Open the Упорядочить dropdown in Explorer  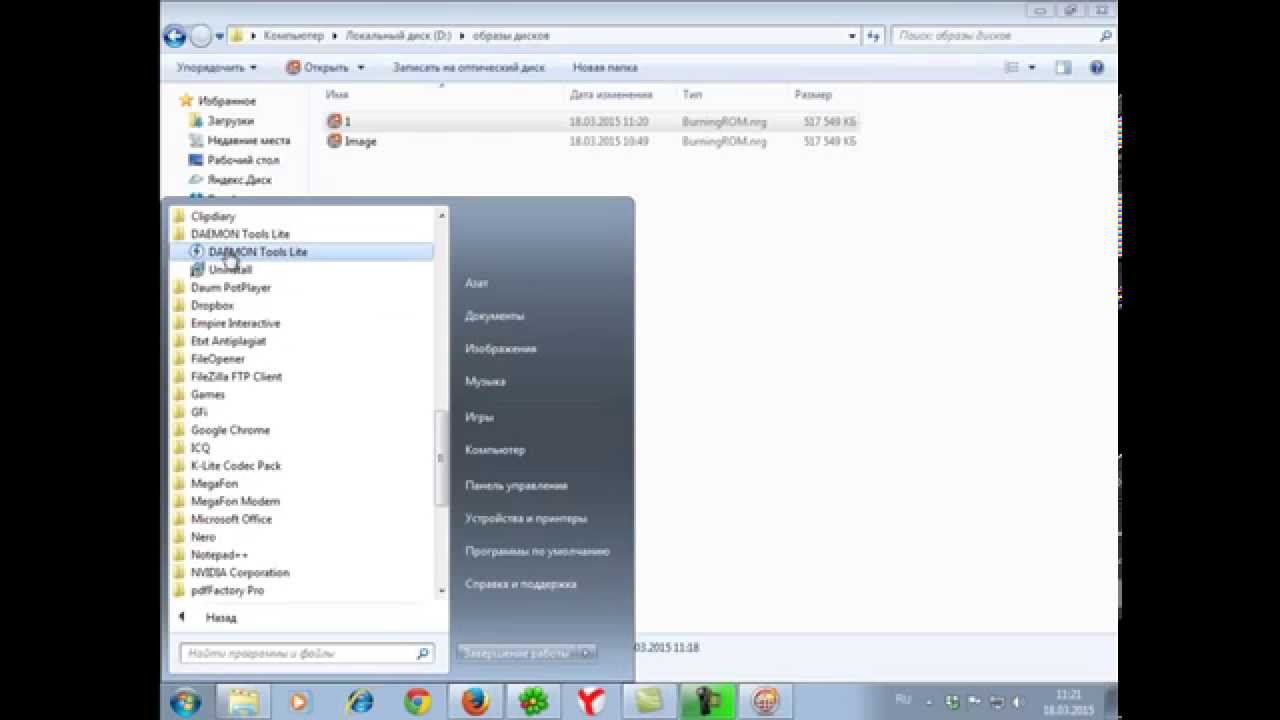point(217,68)
